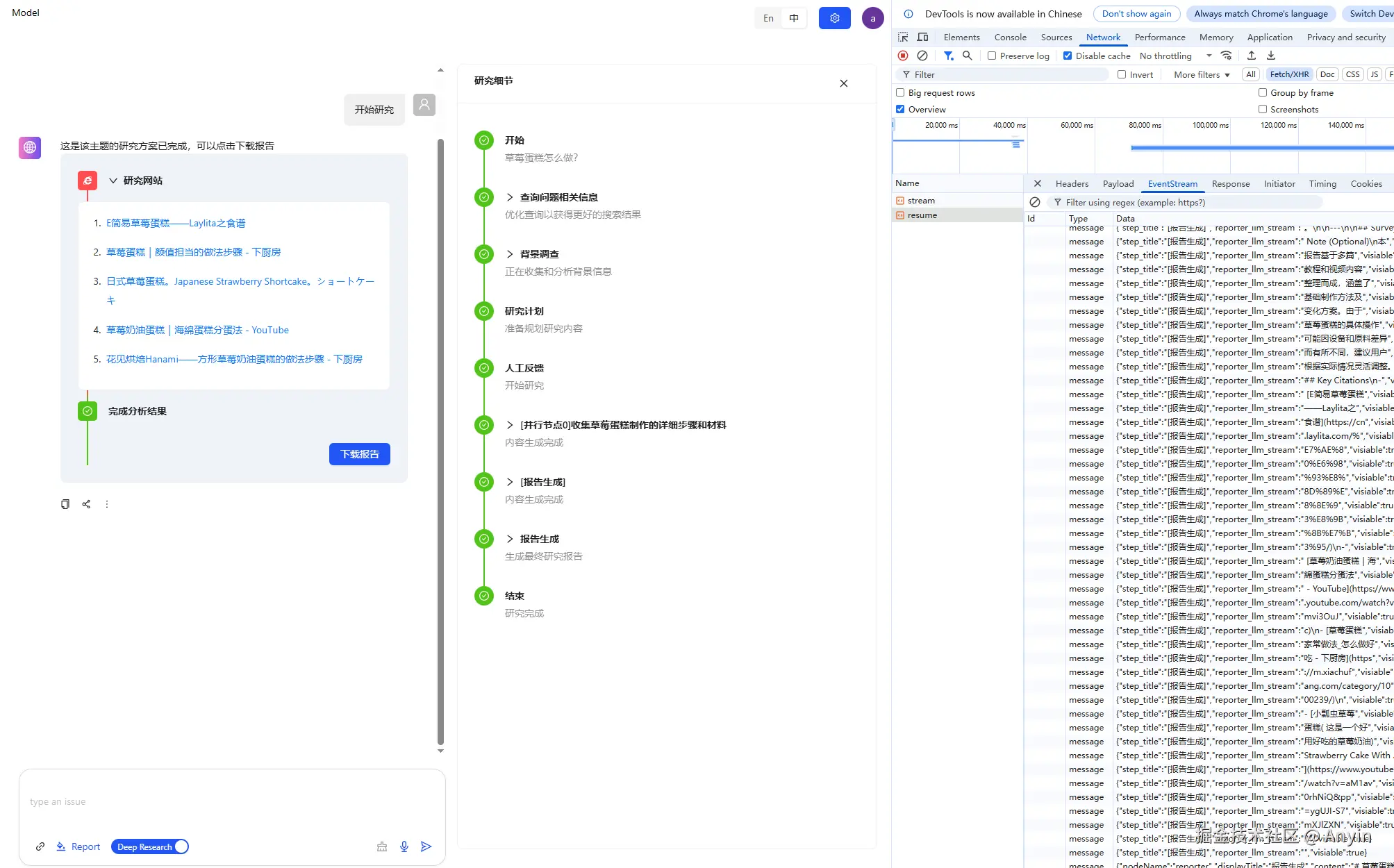Click the send message arrow icon
The image size is (1394, 868).
pyautogui.click(x=426, y=846)
